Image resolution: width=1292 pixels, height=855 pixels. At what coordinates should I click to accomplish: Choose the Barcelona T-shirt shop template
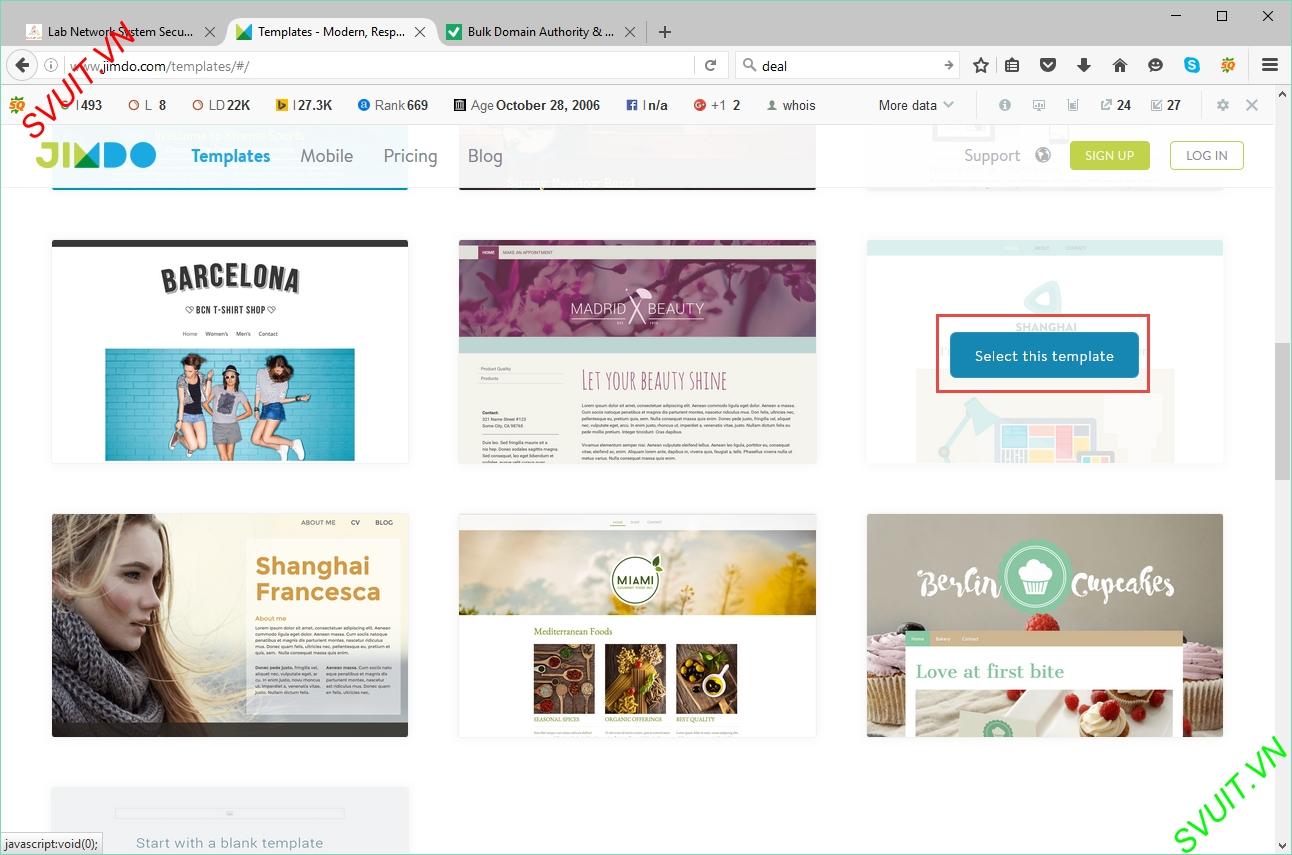[x=230, y=352]
